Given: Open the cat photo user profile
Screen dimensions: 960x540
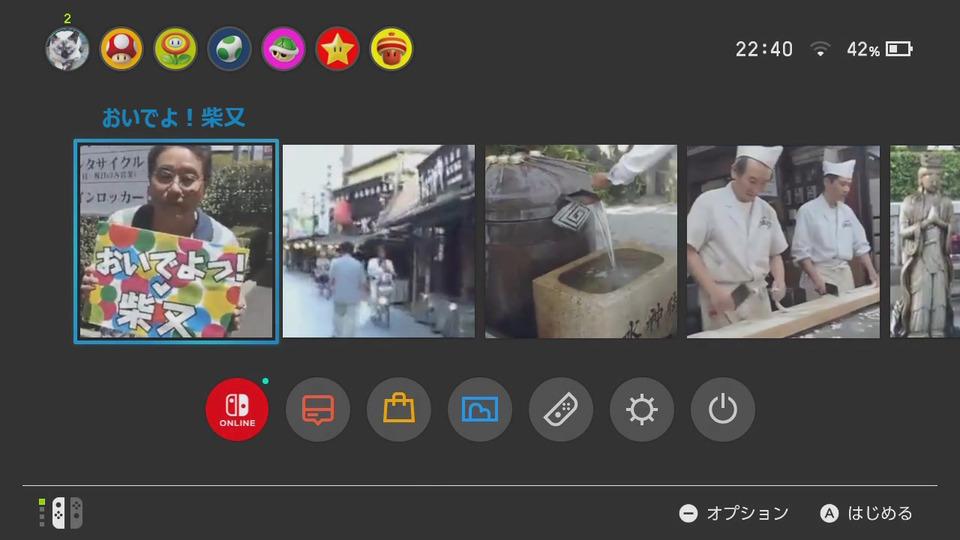Looking at the screenshot, I should click(x=67, y=49).
